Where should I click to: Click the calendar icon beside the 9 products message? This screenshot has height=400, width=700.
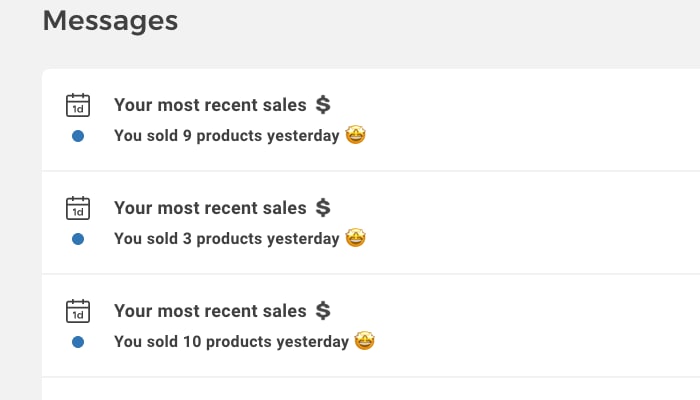[78, 105]
